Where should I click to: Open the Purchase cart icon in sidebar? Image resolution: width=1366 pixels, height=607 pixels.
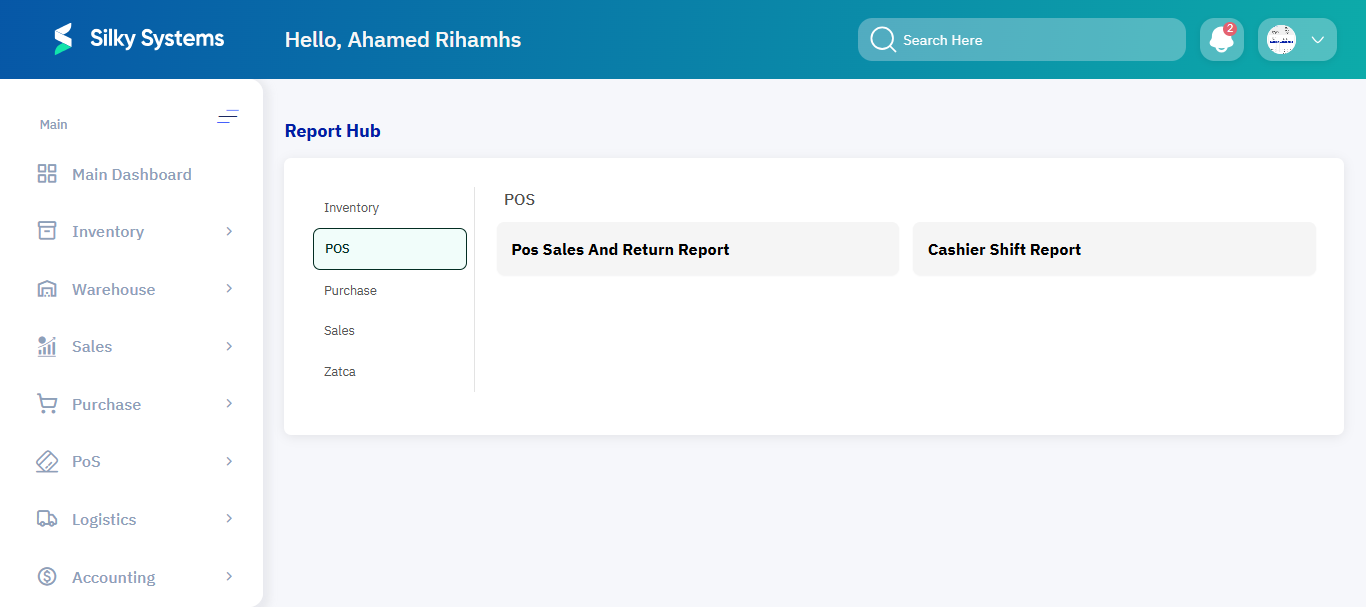pyautogui.click(x=46, y=404)
